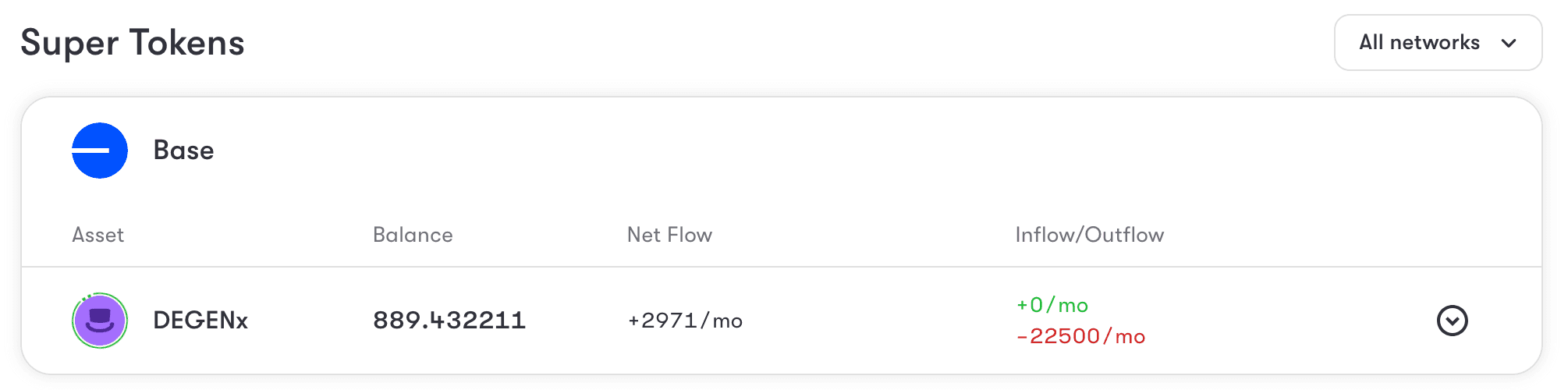Click the green +0/mo inflow value
Image resolution: width=1568 pixels, height=390 pixels.
click(x=1052, y=305)
